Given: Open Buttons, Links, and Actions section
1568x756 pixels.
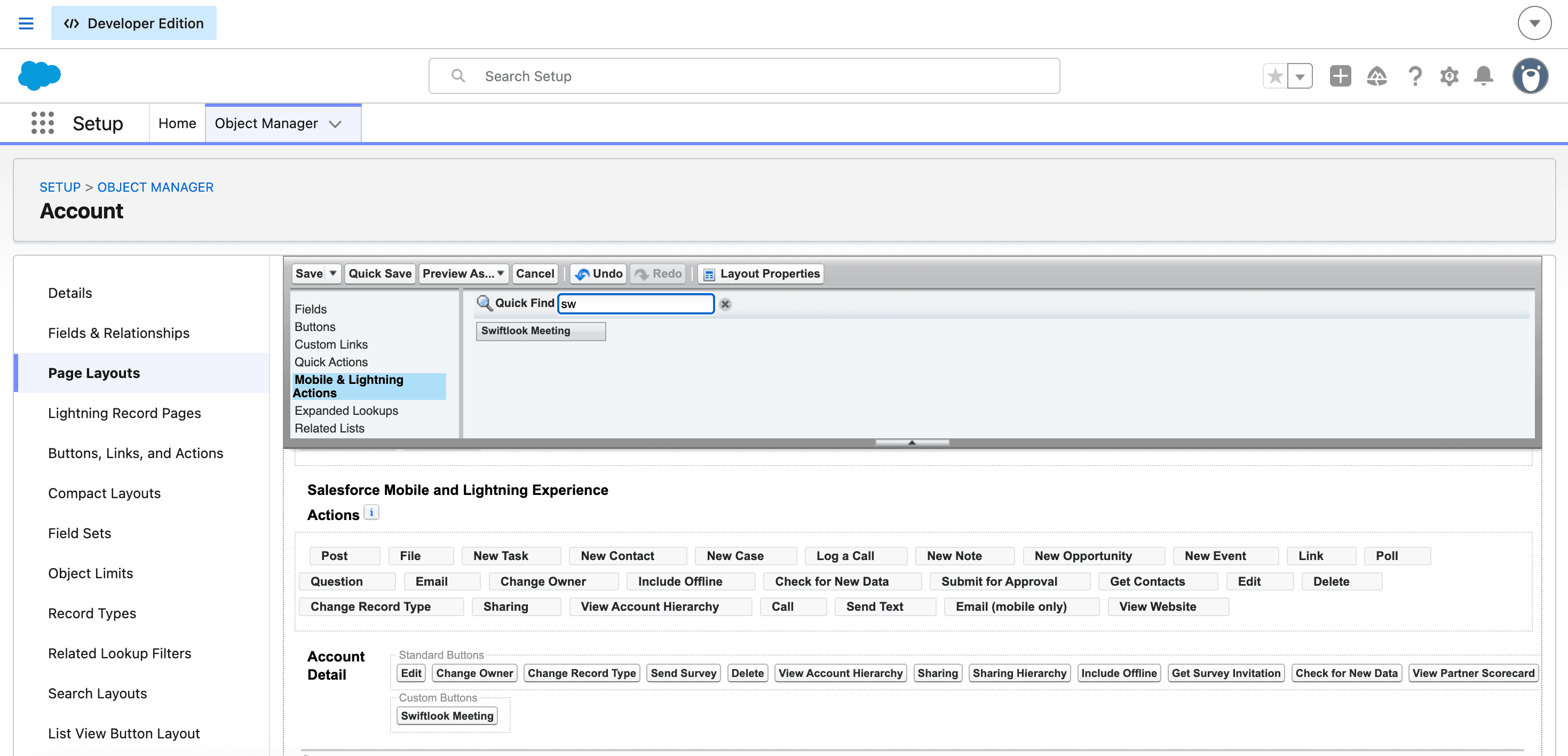Looking at the screenshot, I should point(135,453).
